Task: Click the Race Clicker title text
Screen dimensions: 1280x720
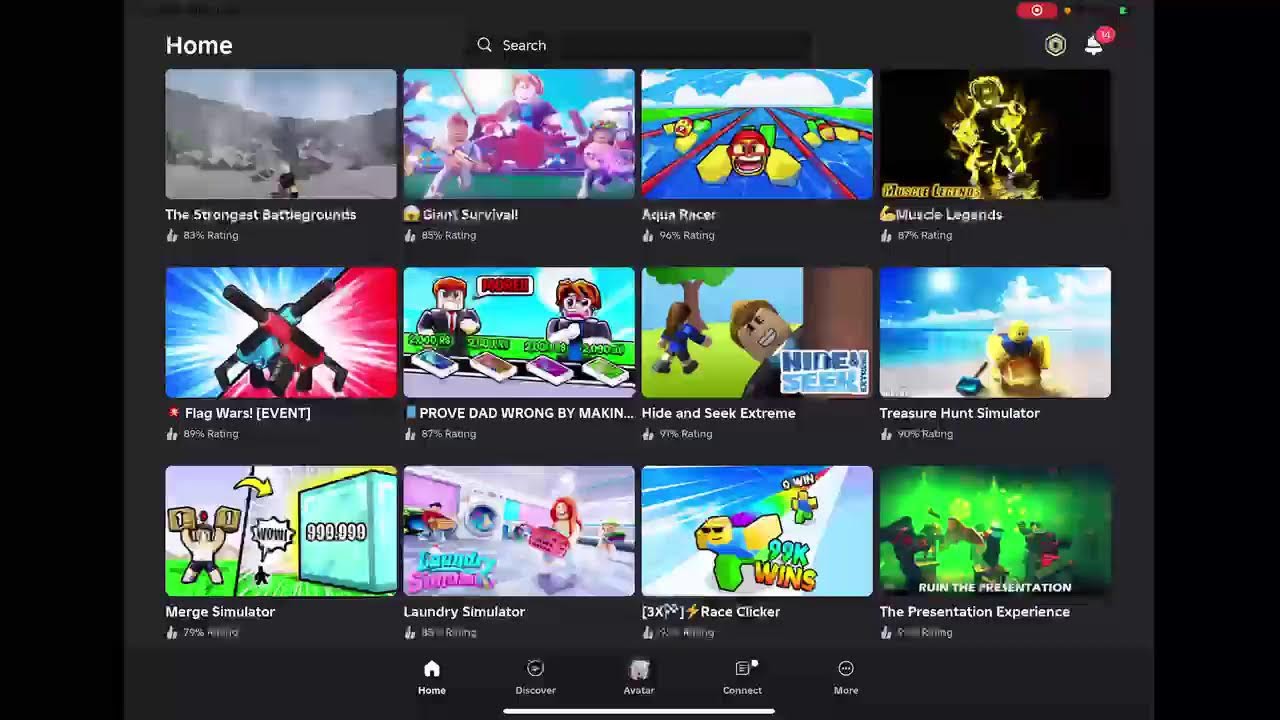Action: pos(711,611)
